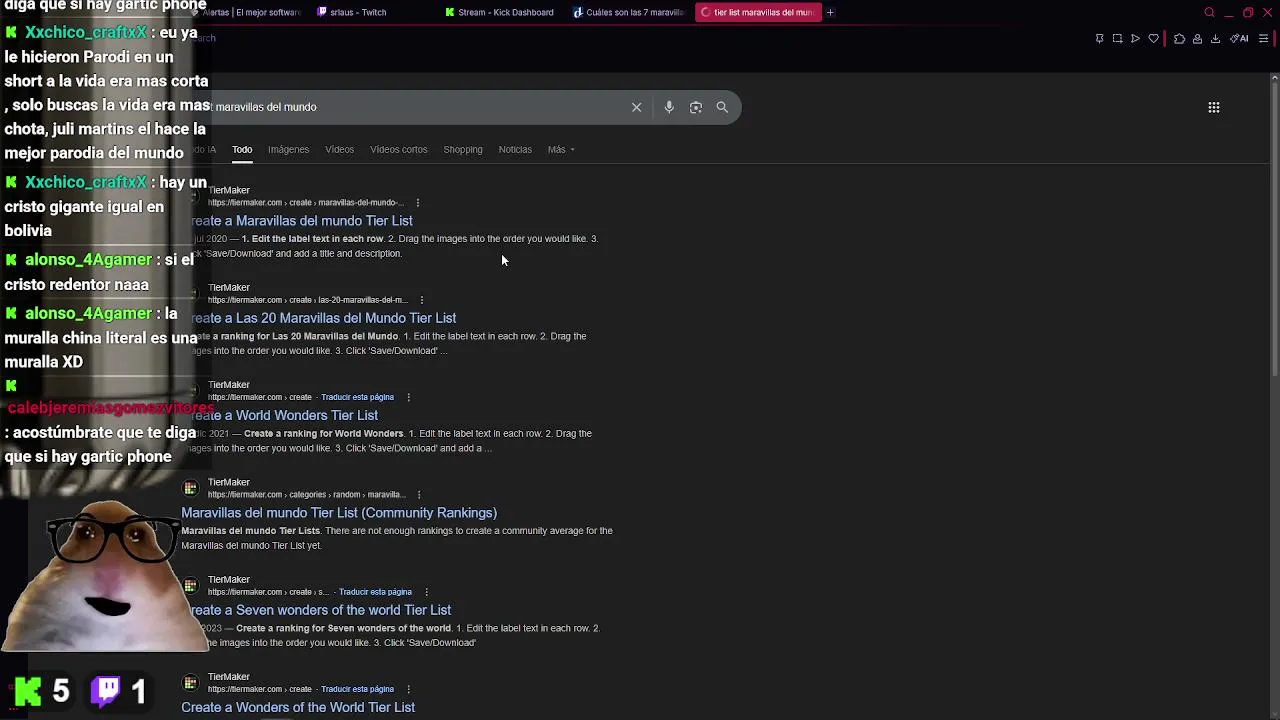Click Traducir esta página for Wonders of the World
The width and height of the screenshot is (1280, 720).
coord(357,689)
